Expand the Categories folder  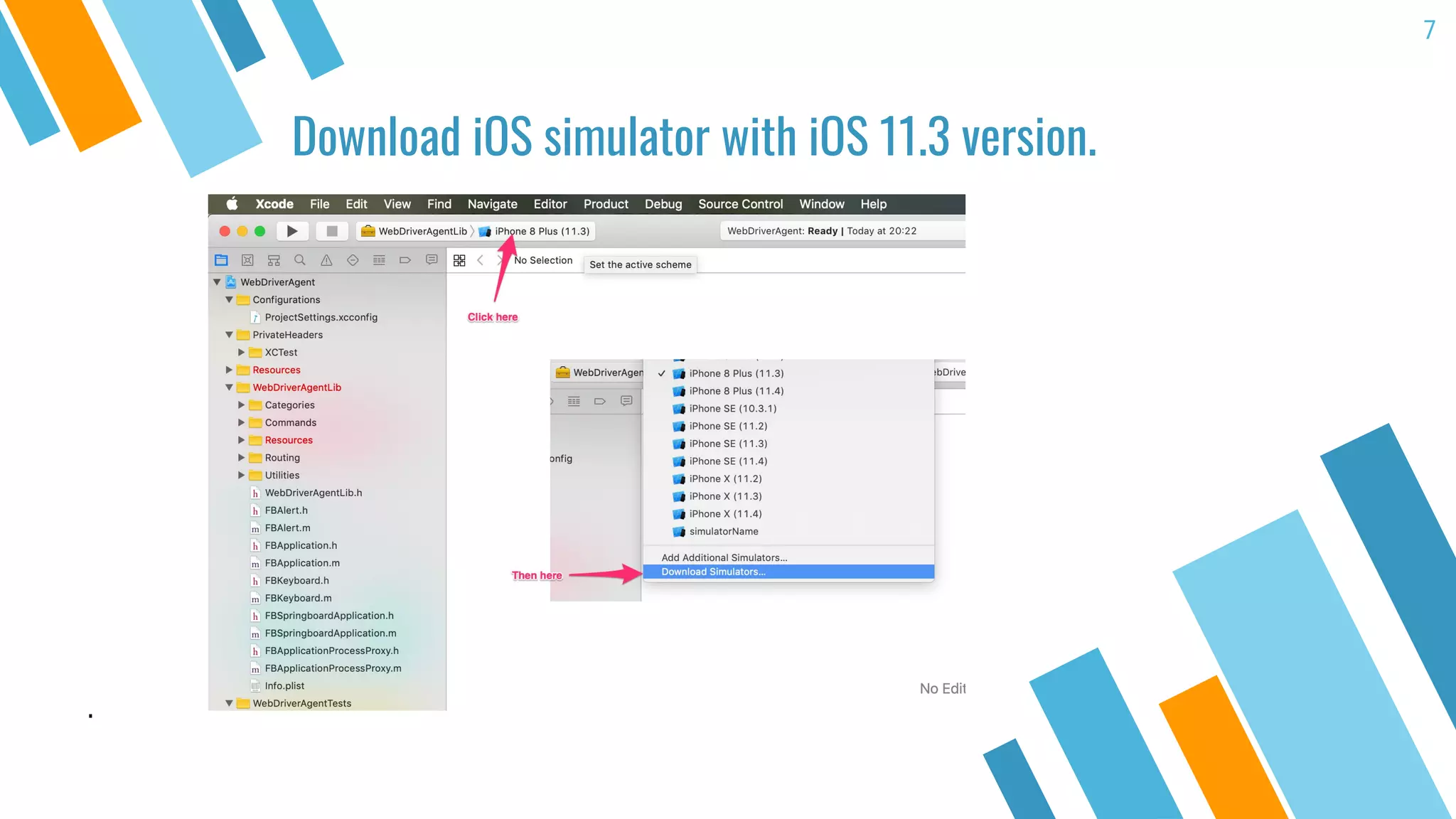[x=241, y=405]
